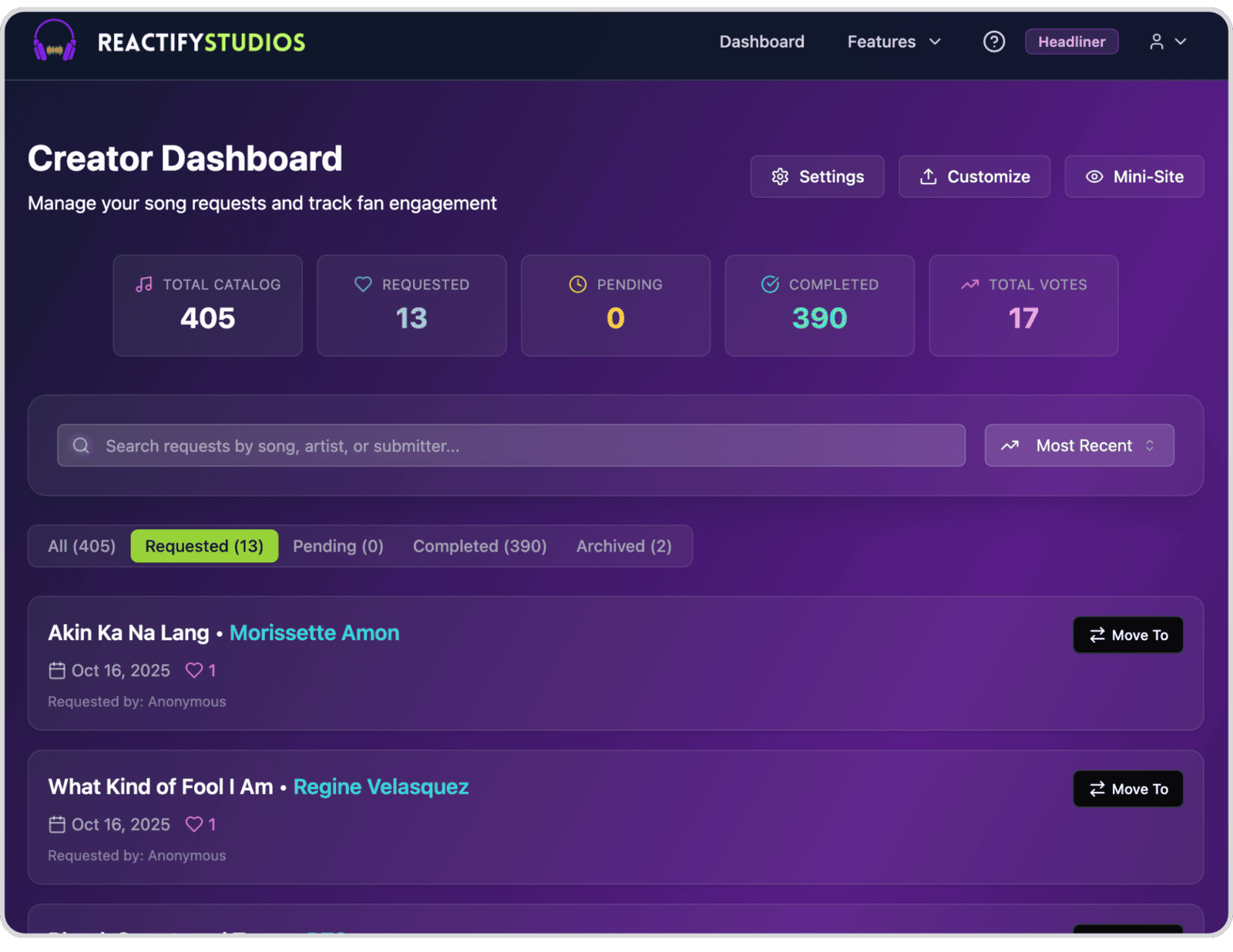Click heart icon on What Kind of Fool I Am

194,824
